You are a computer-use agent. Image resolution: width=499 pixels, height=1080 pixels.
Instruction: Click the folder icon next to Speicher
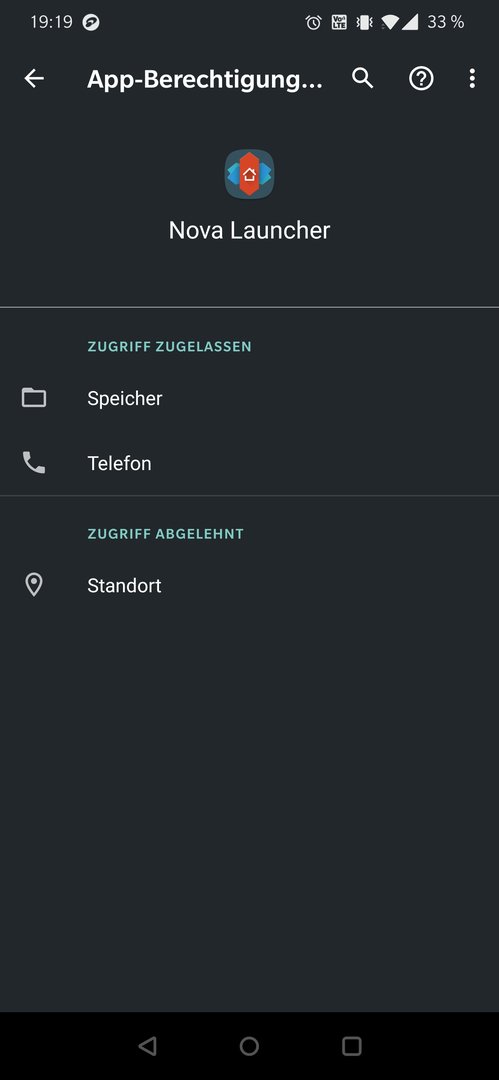pyautogui.click(x=34, y=397)
